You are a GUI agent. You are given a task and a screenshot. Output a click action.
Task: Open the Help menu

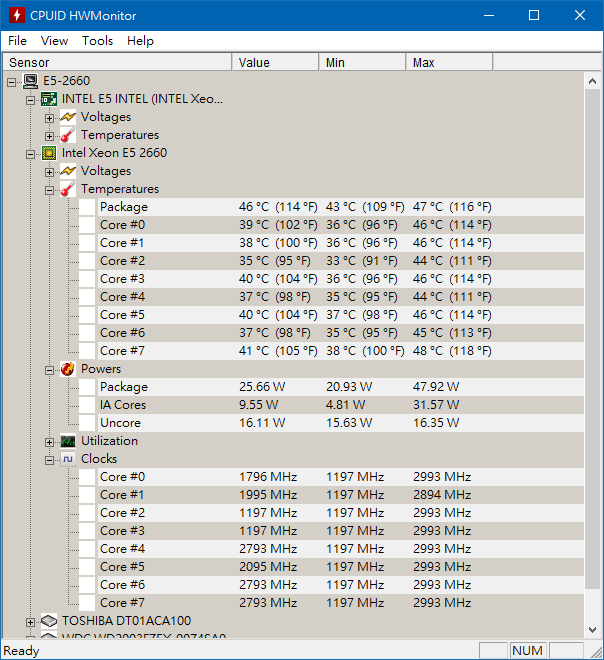tap(141, 41)
